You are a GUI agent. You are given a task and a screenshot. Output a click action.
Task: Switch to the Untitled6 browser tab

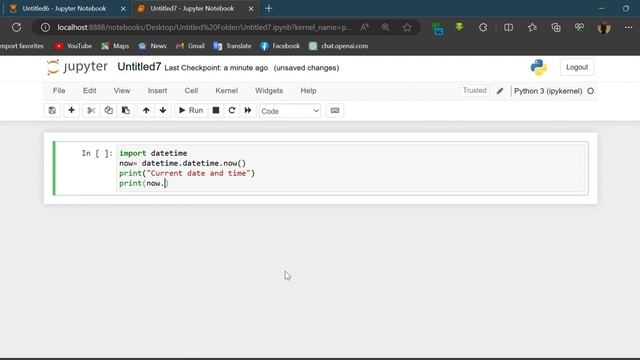[x=63, y=9]
